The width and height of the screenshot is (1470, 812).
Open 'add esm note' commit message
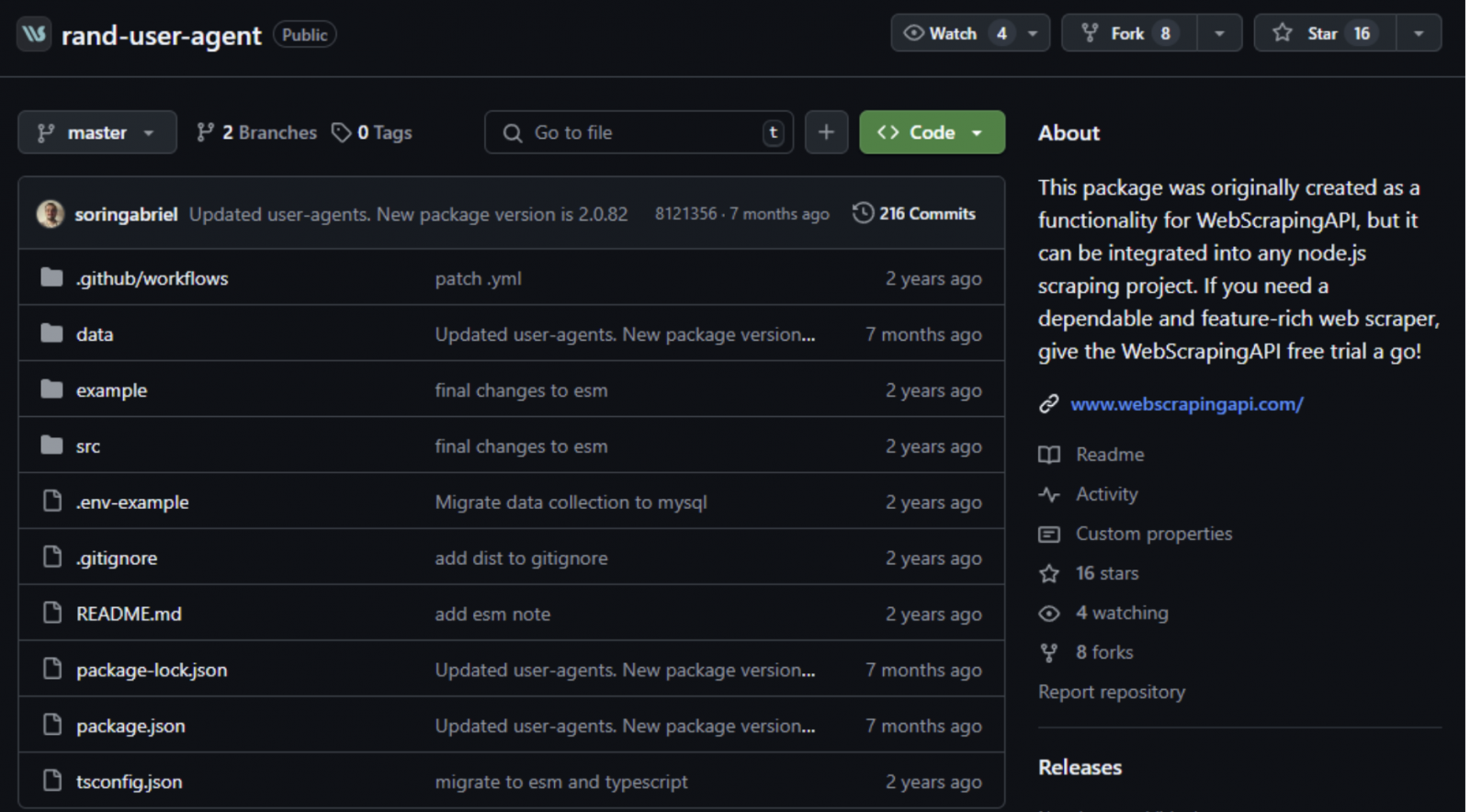point(492,614)
